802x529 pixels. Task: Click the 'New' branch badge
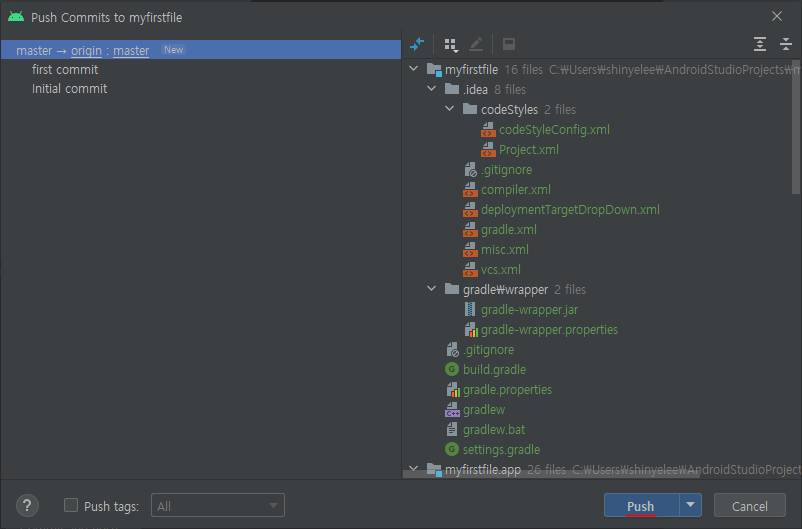[x=173, y=50]
